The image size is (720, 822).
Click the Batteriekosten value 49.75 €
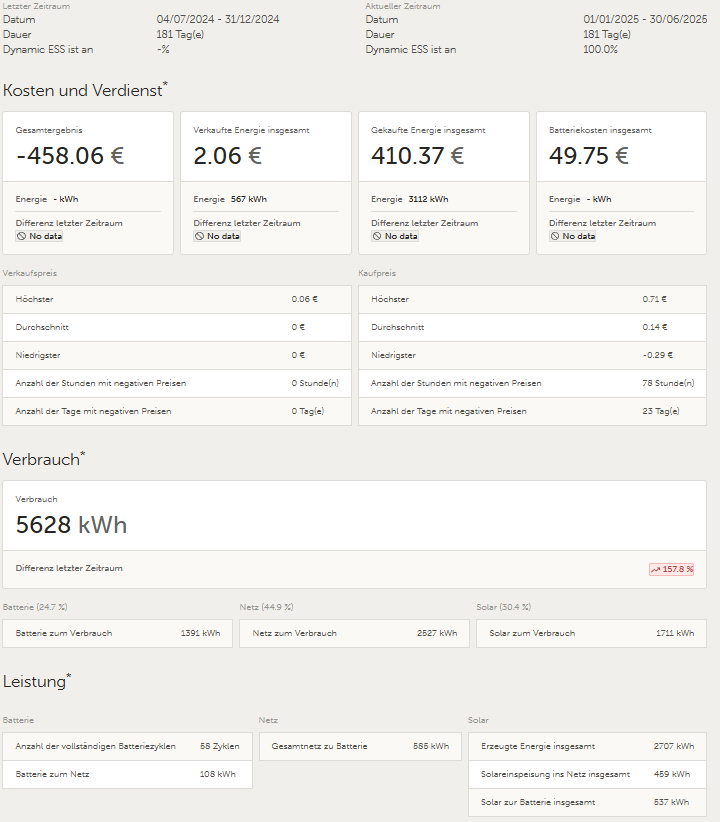tap(588, 156)
